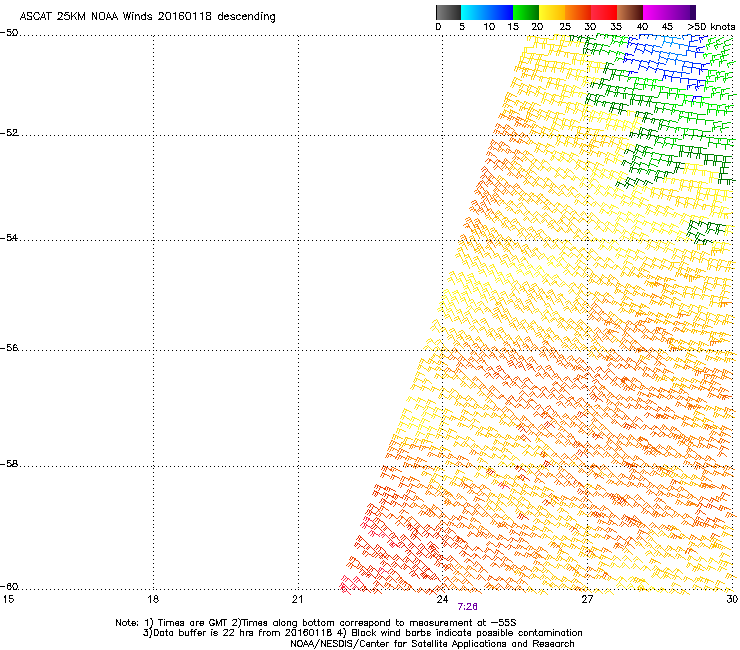Click the legend tick label 10

[x=489, y=27]
